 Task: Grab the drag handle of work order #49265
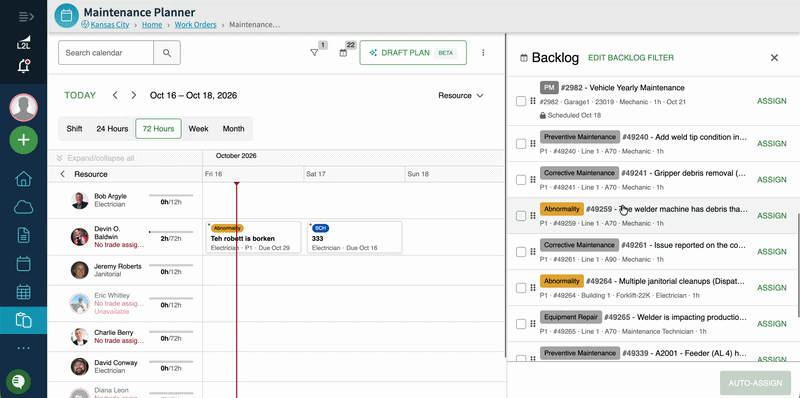(533, 324)
